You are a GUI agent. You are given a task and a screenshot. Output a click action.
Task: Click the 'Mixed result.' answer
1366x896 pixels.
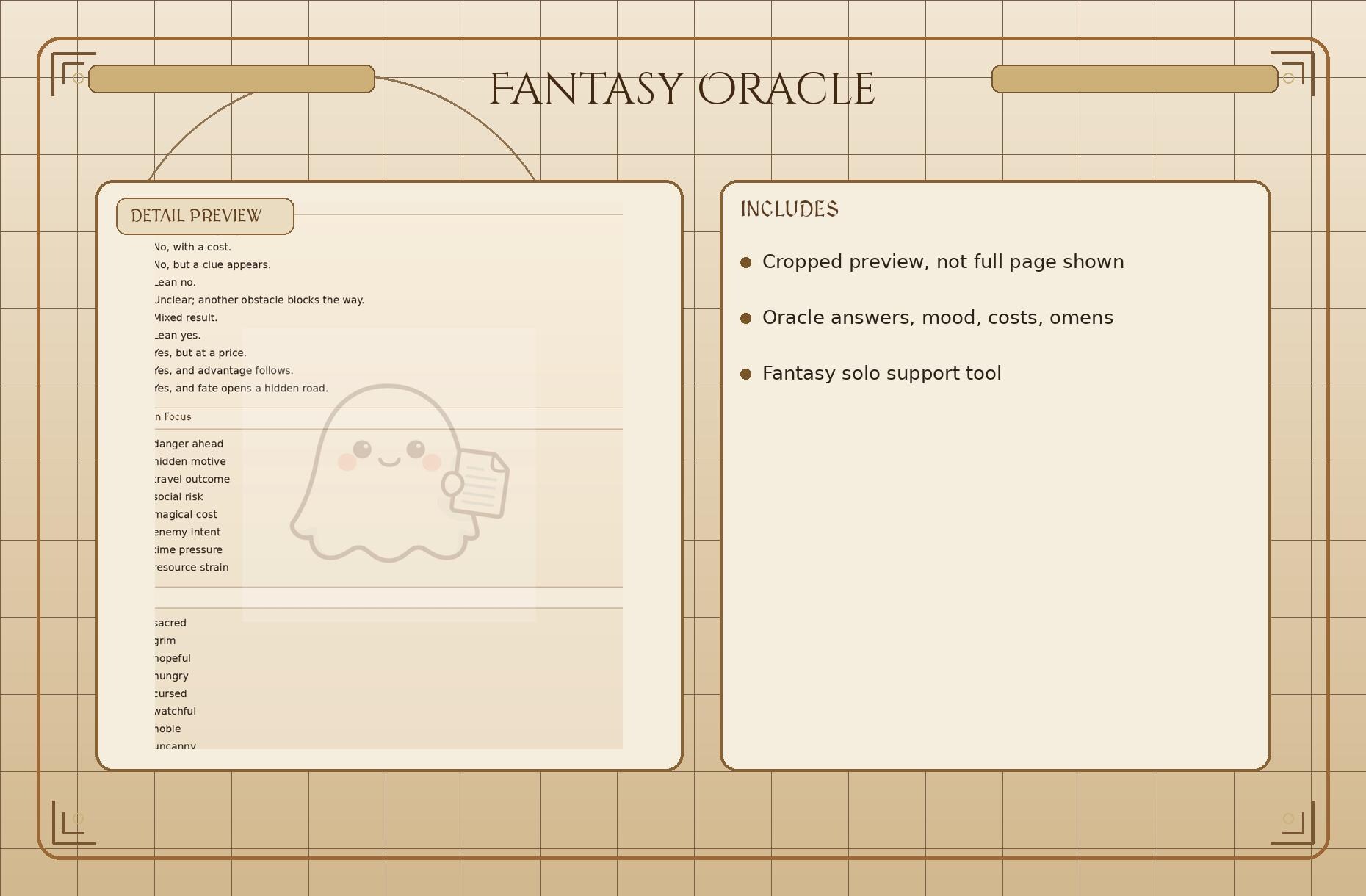pyautogui.click(x=187, y=317)
